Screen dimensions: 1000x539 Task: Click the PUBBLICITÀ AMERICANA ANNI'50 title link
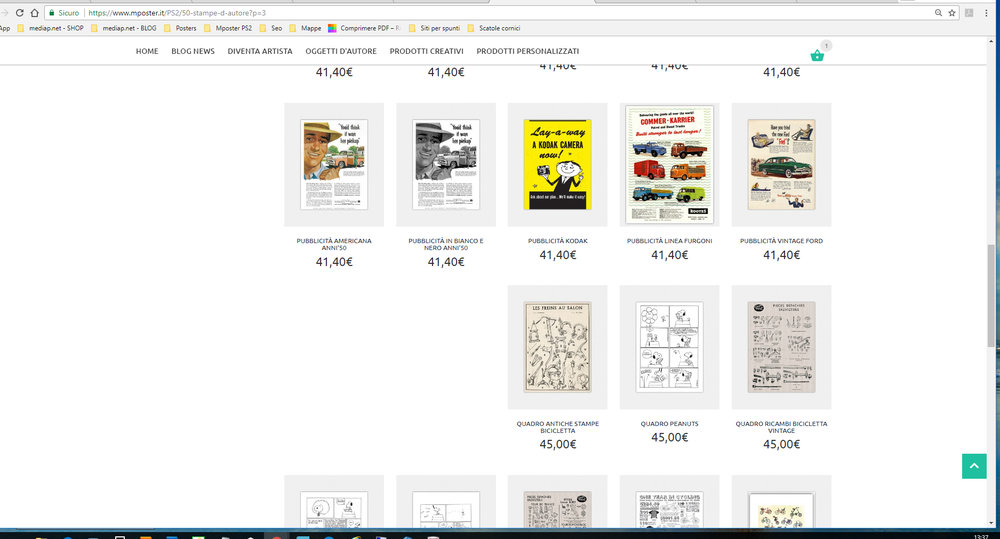[334, 244]
